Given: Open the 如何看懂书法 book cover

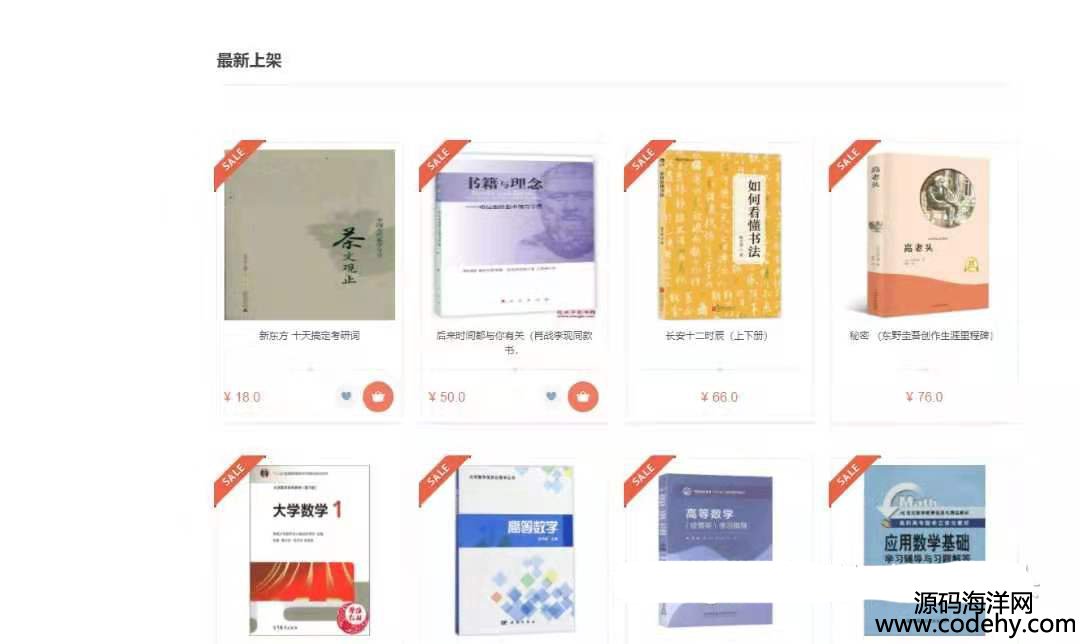Looking at the screenshot, I should 720,236.
